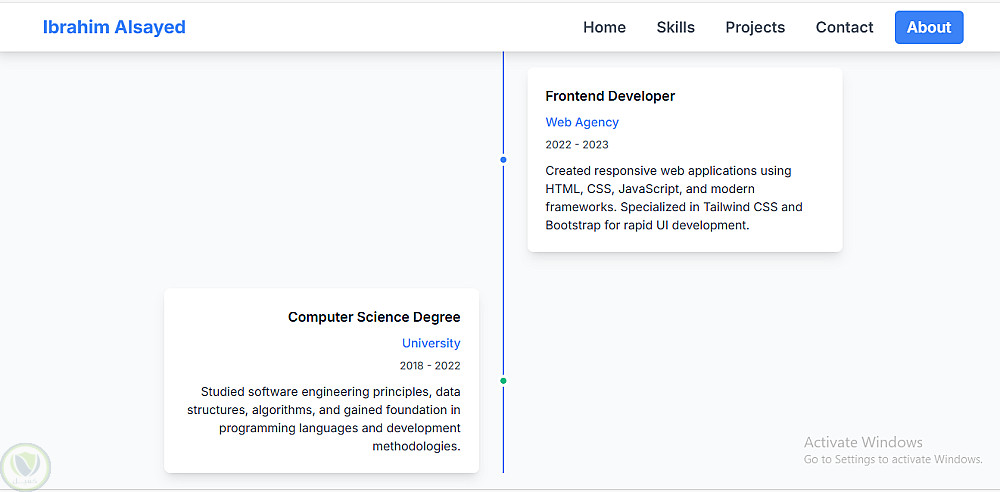Select the Frontend Developer card title
This screenshot has height=492, width=1000.
(x=610, y=96)
